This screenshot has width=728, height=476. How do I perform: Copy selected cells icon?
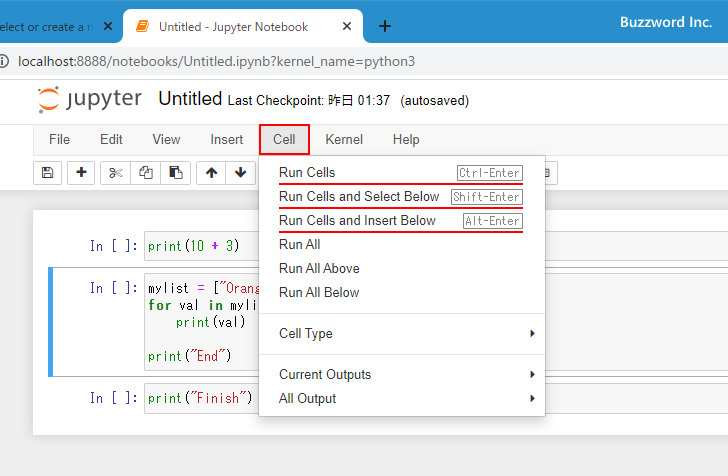click(146, 173)
